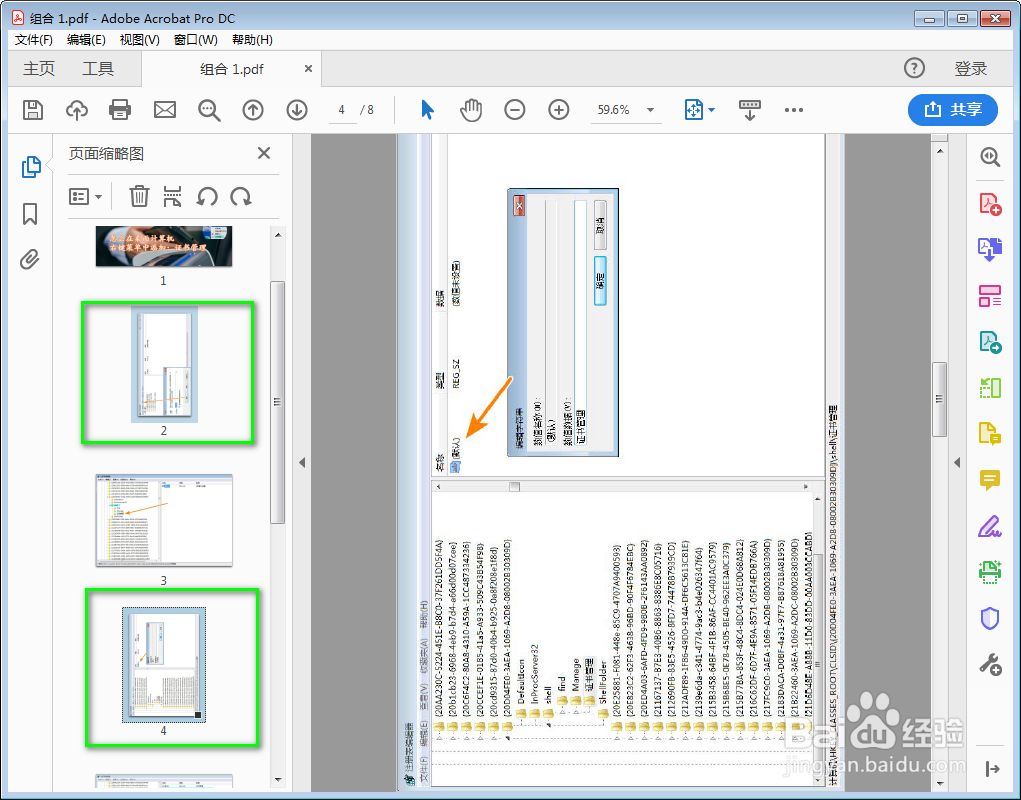Rotate selected pages counterclockwise
1021x800 pixels.
click(207, 196)
